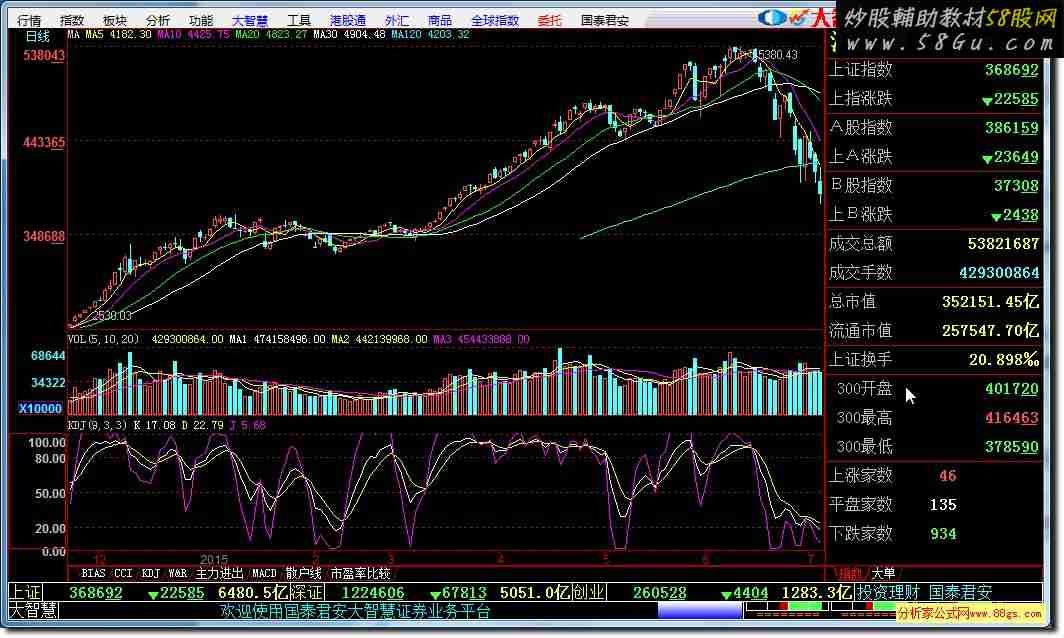The image size is (1064, 638).
Task: Click the 流通市值 value 257547.70亿
Action: coord(990,331)
